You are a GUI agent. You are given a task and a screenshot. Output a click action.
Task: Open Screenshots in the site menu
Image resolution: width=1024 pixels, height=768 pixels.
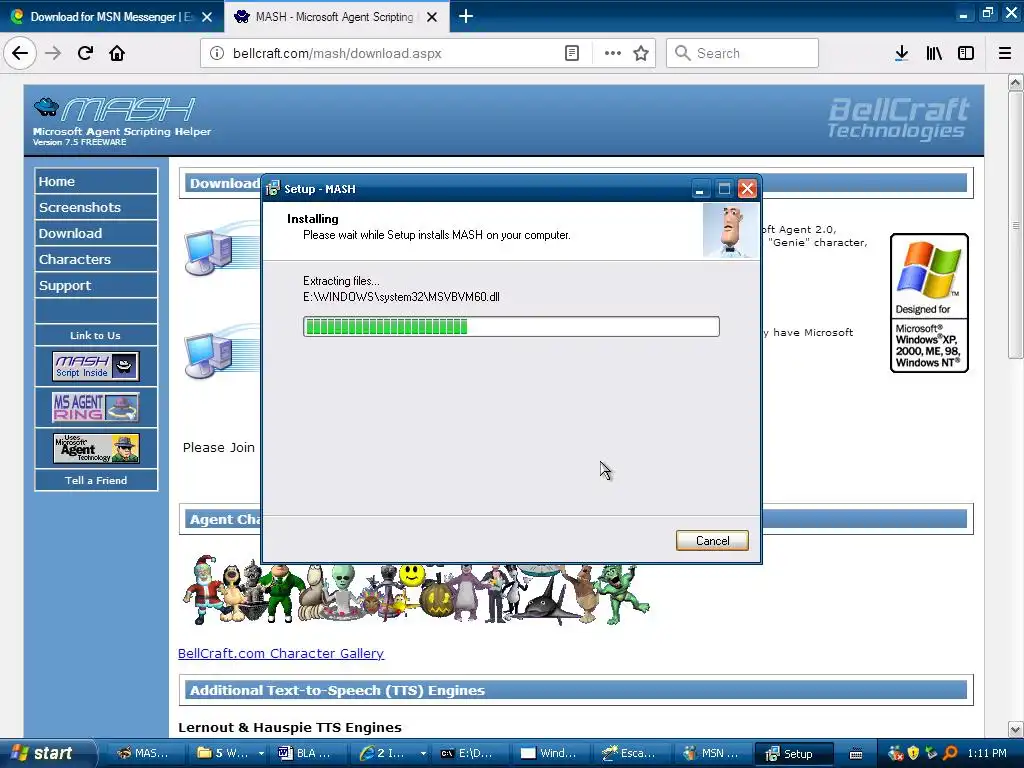point(96,207)
